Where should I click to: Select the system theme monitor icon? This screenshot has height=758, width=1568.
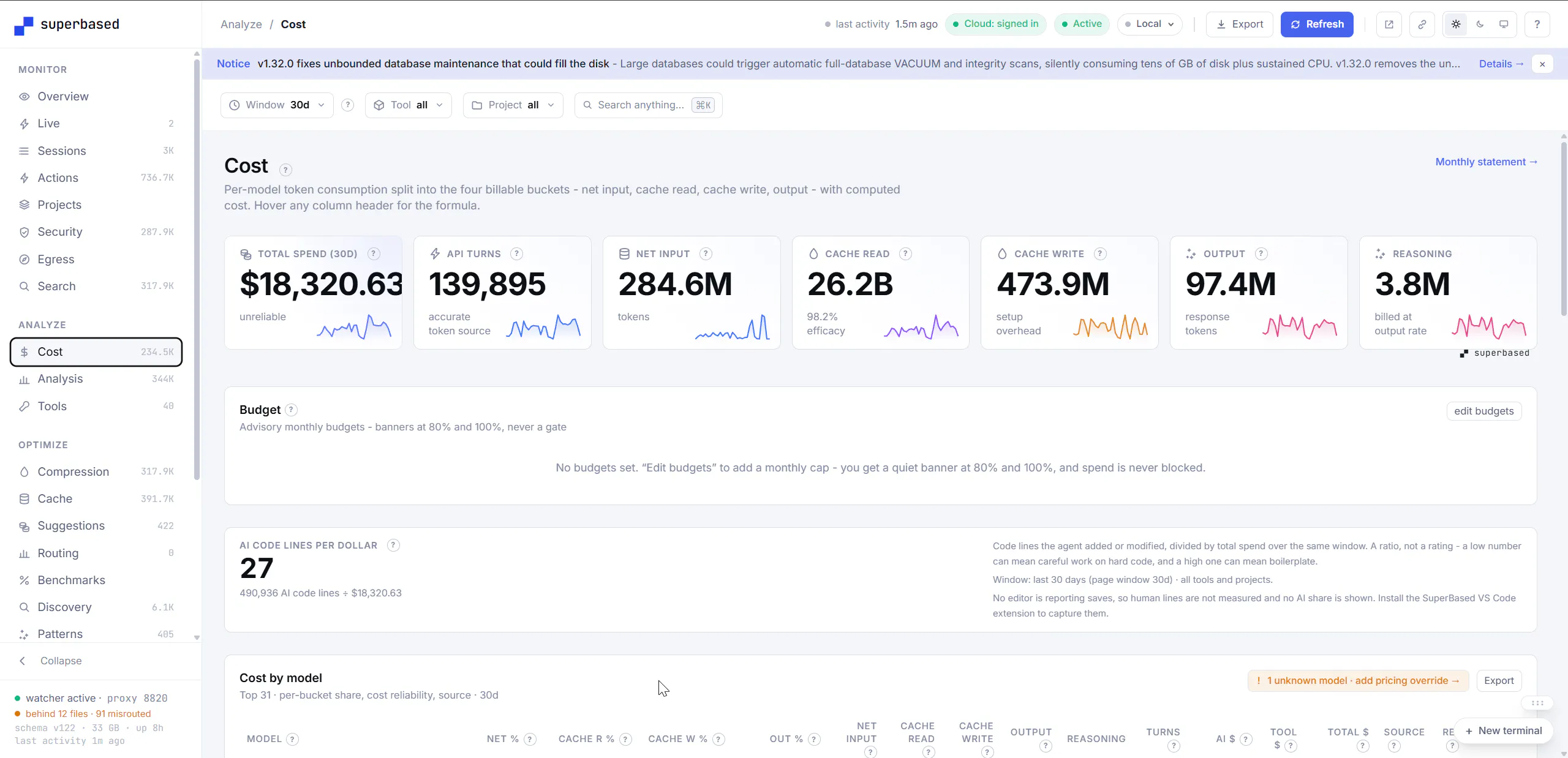[1504, 24]
